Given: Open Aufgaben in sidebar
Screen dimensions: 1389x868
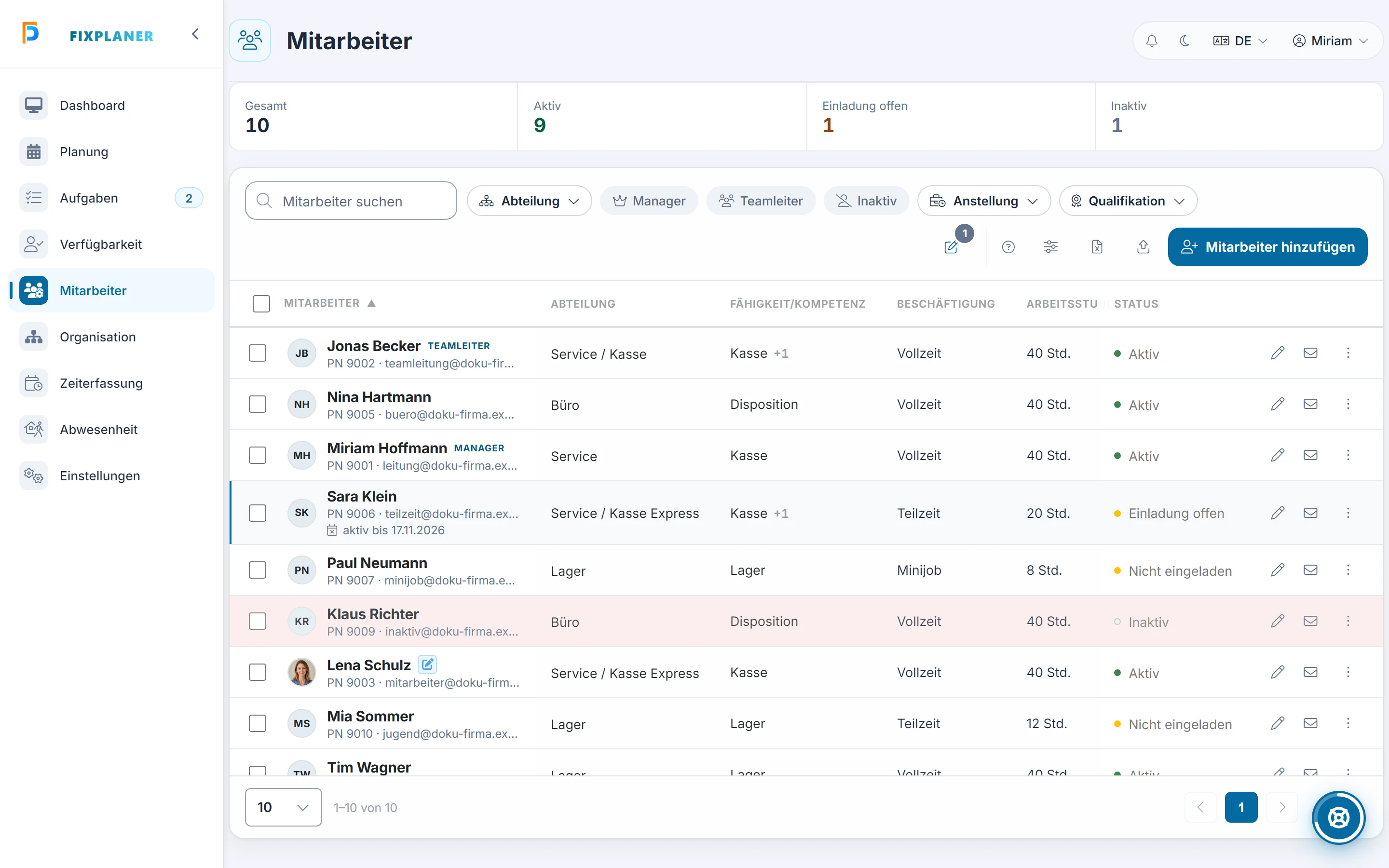Looking at the screenshot, I should (112, 198).
